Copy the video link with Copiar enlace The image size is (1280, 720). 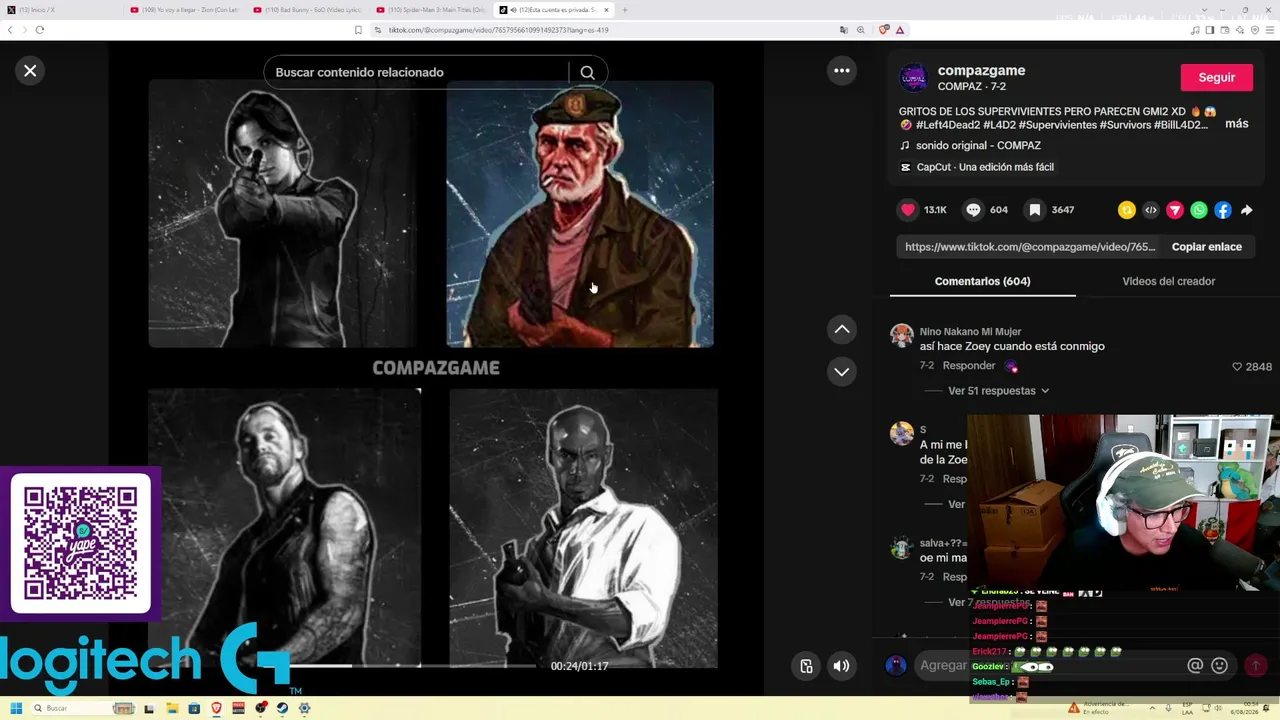(x=1207, y=247)
